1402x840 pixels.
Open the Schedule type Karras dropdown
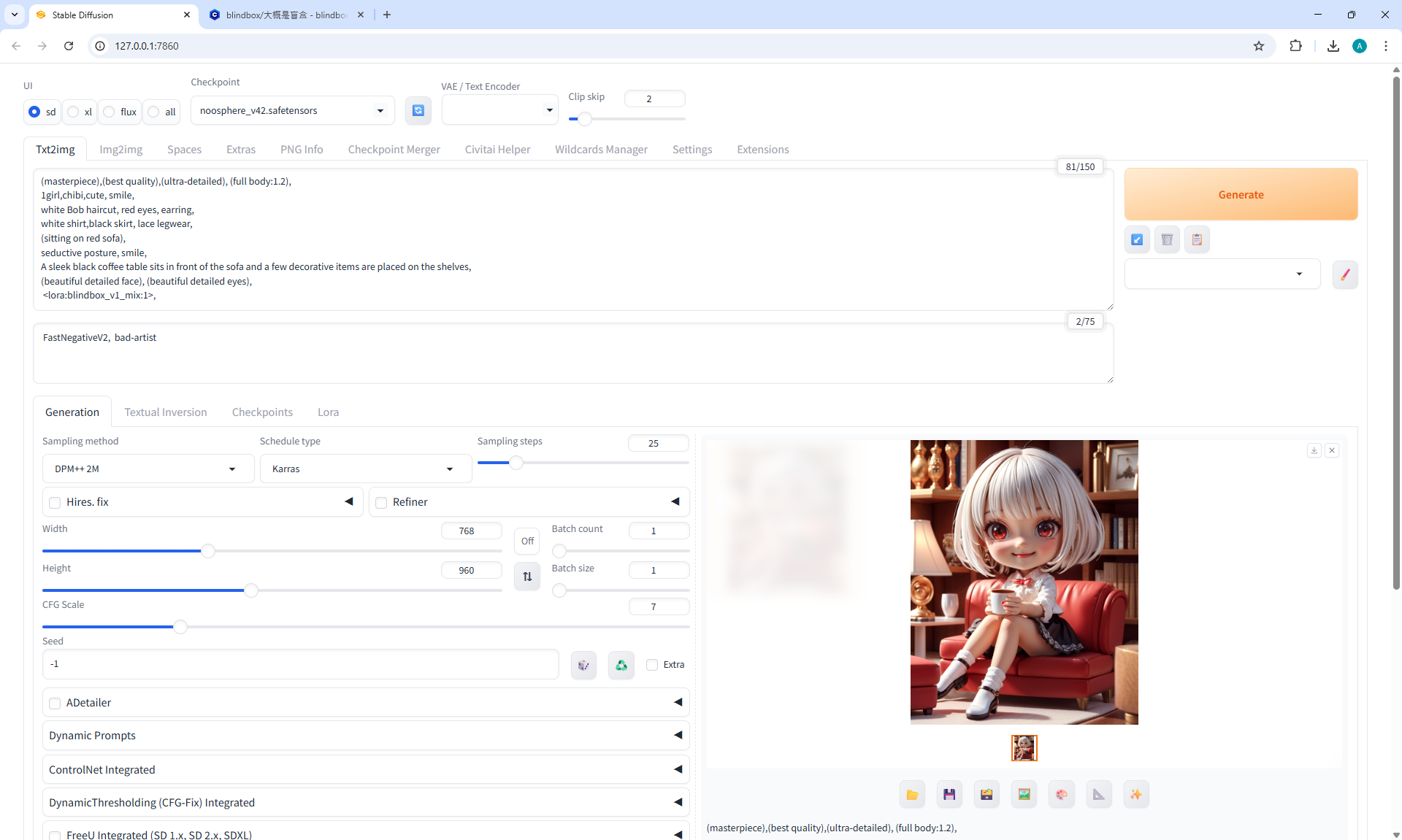tap(365, 469)
